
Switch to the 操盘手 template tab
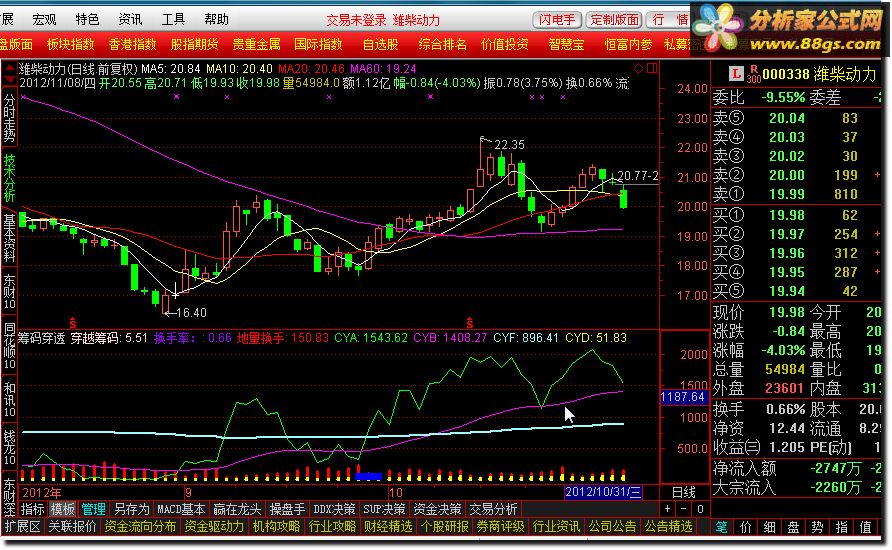pos(287,509)
